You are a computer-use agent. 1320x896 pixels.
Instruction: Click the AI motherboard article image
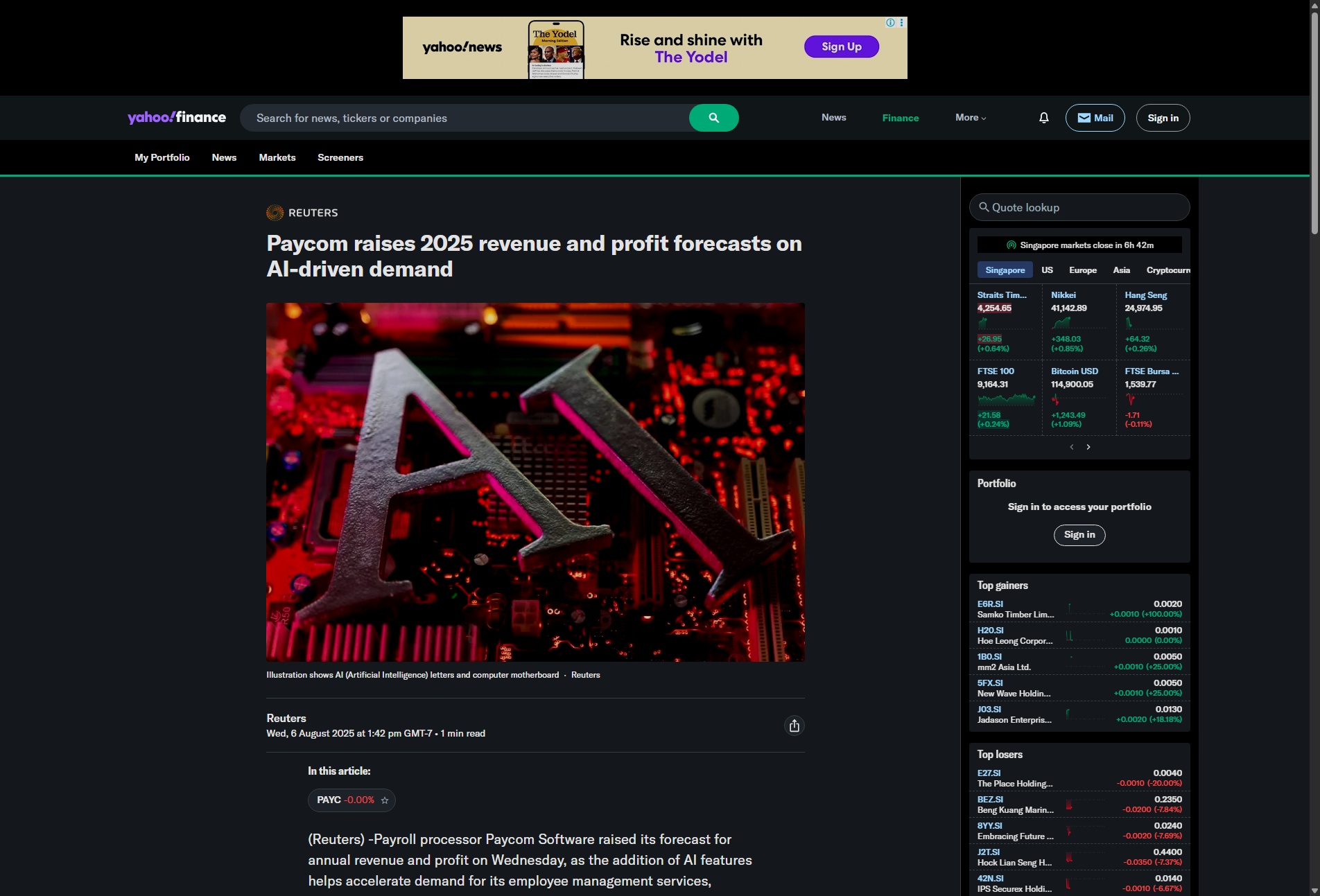(x=535, y=482)
